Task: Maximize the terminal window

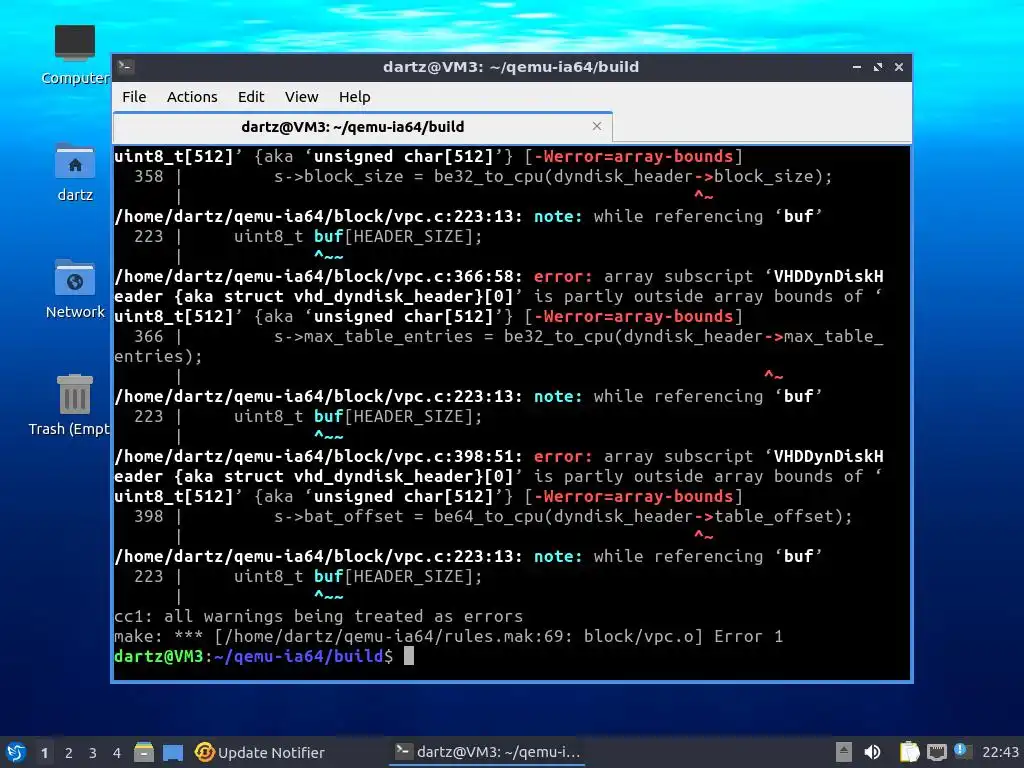Action: (878, 67)
